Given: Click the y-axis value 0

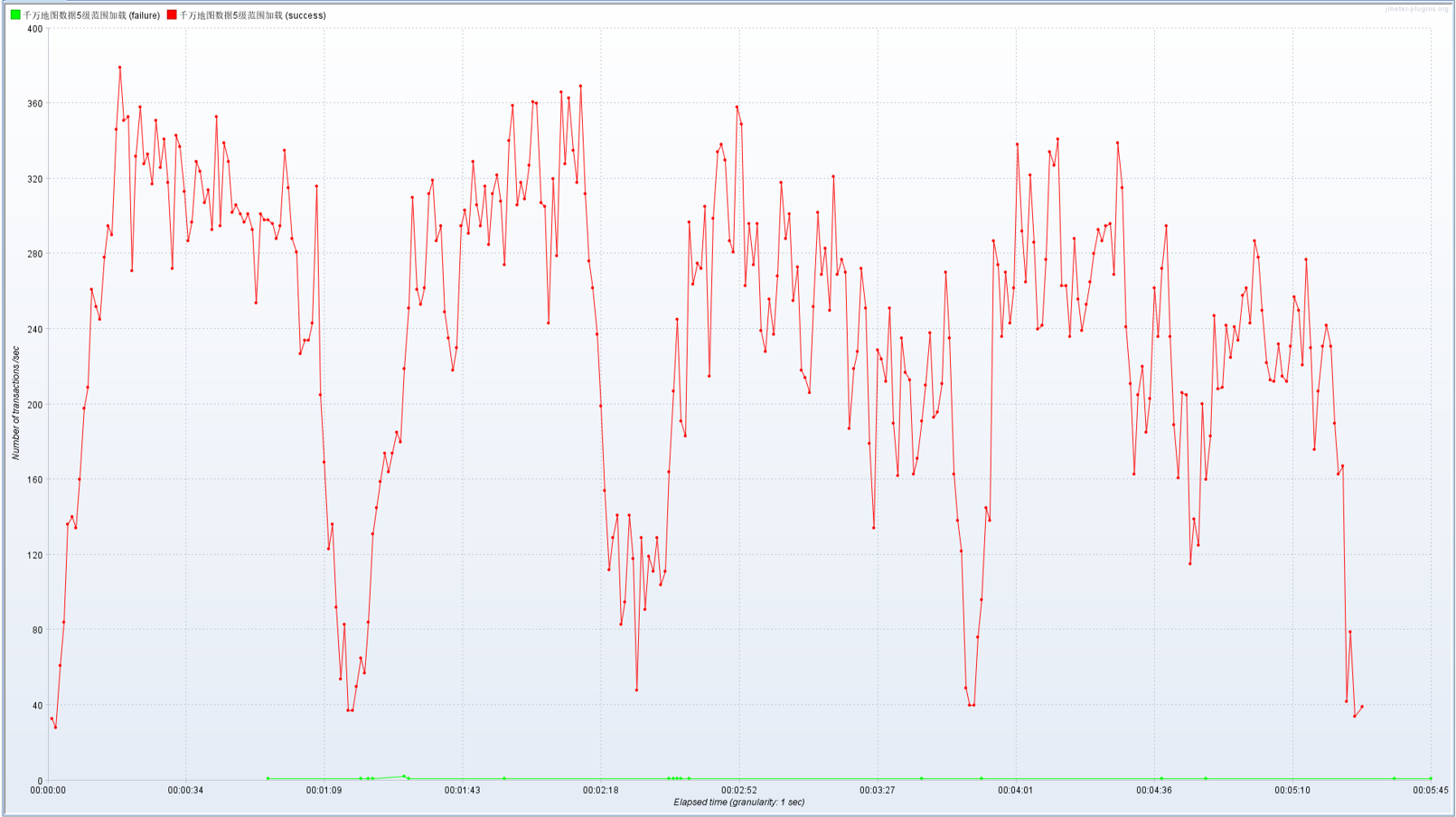Looking at the screenshot, I should click(x=40, y=781).
